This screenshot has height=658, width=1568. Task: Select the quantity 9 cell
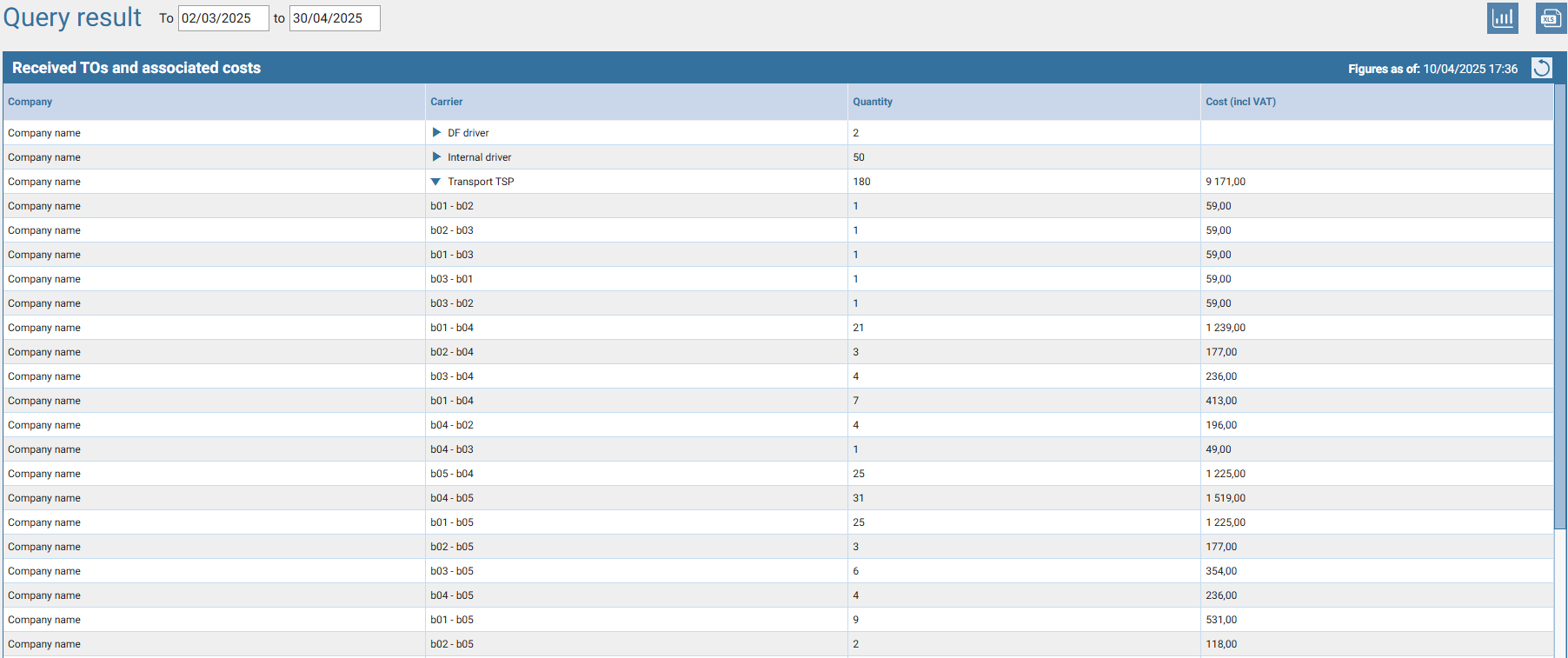1024,620
